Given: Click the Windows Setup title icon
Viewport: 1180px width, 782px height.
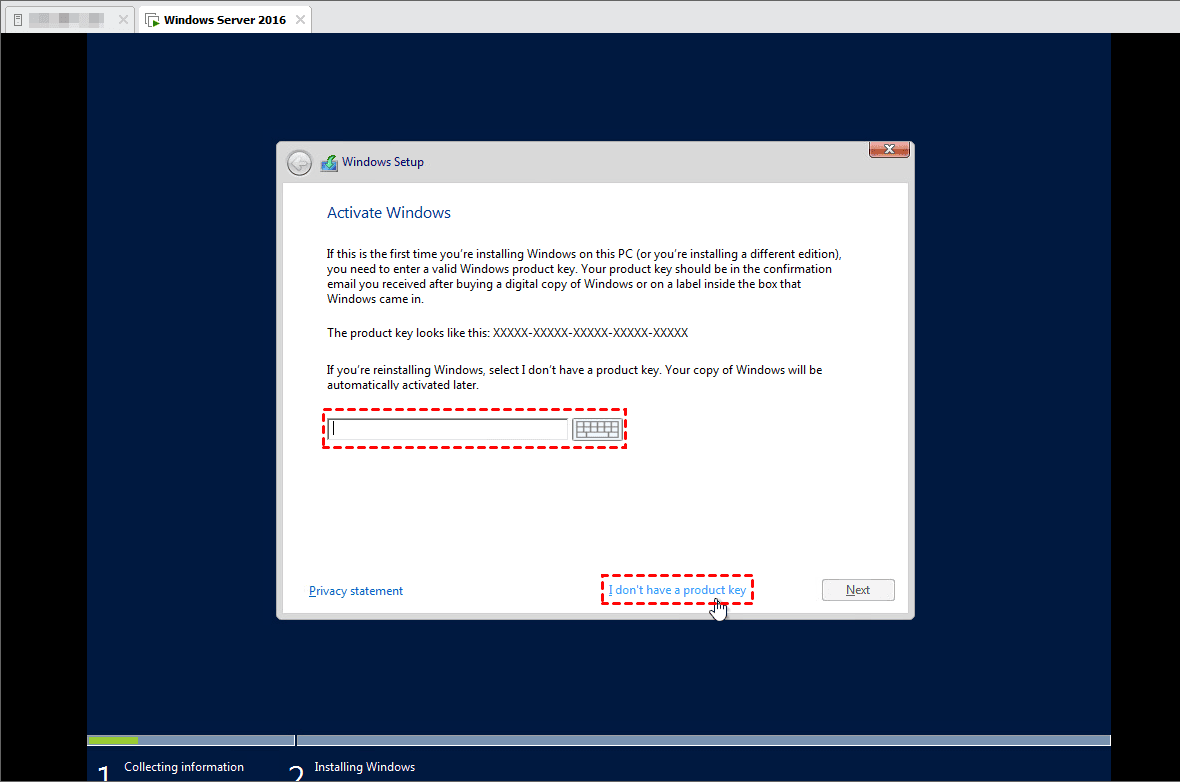Looking at the screenshot, I should [x=329, y=163].
